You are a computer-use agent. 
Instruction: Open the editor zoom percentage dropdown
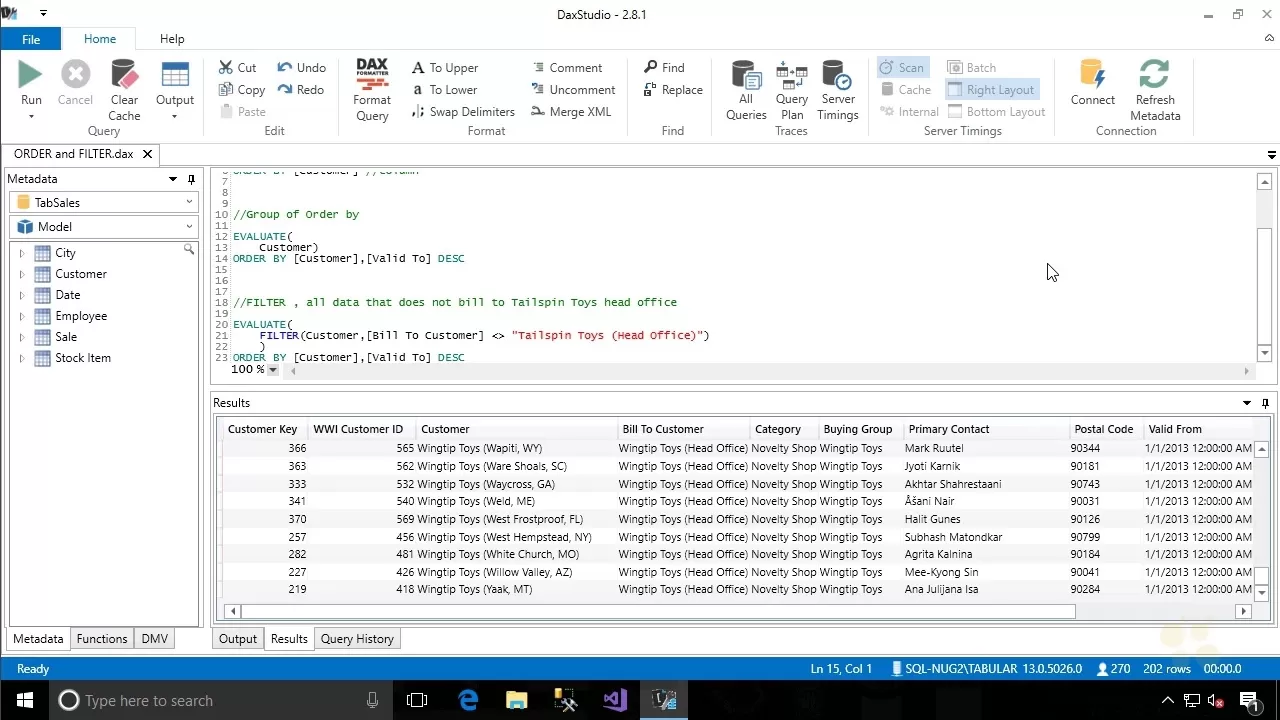[x=272, y=369]
